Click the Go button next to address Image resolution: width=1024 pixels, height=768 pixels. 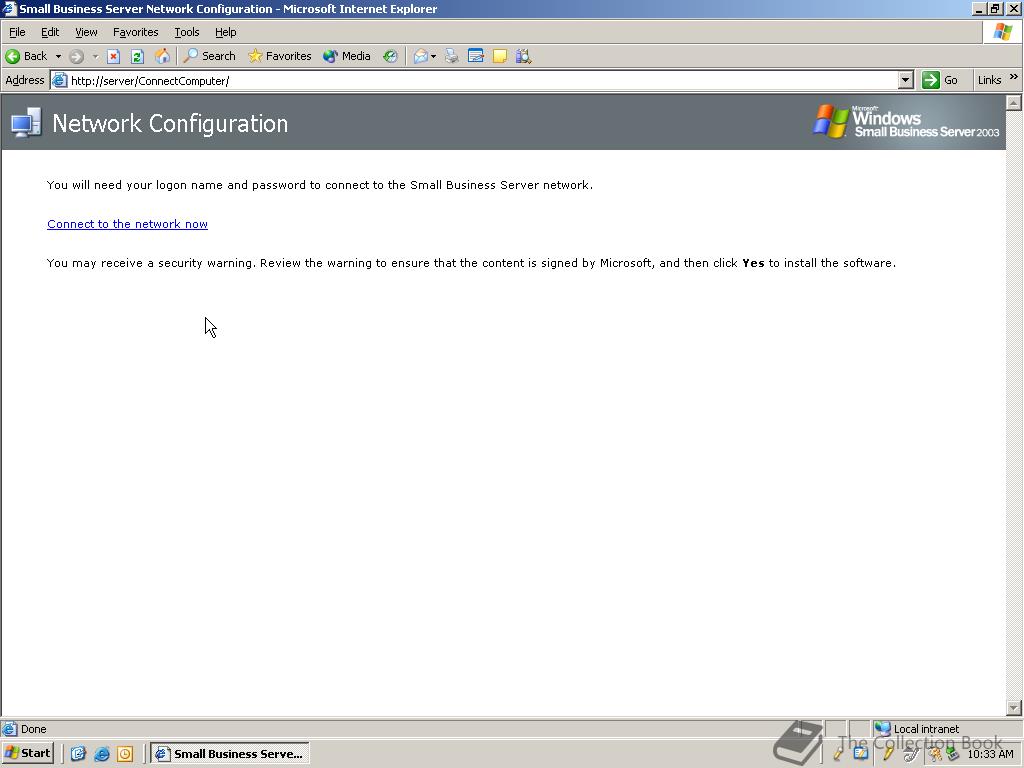[x=940, y=80]
